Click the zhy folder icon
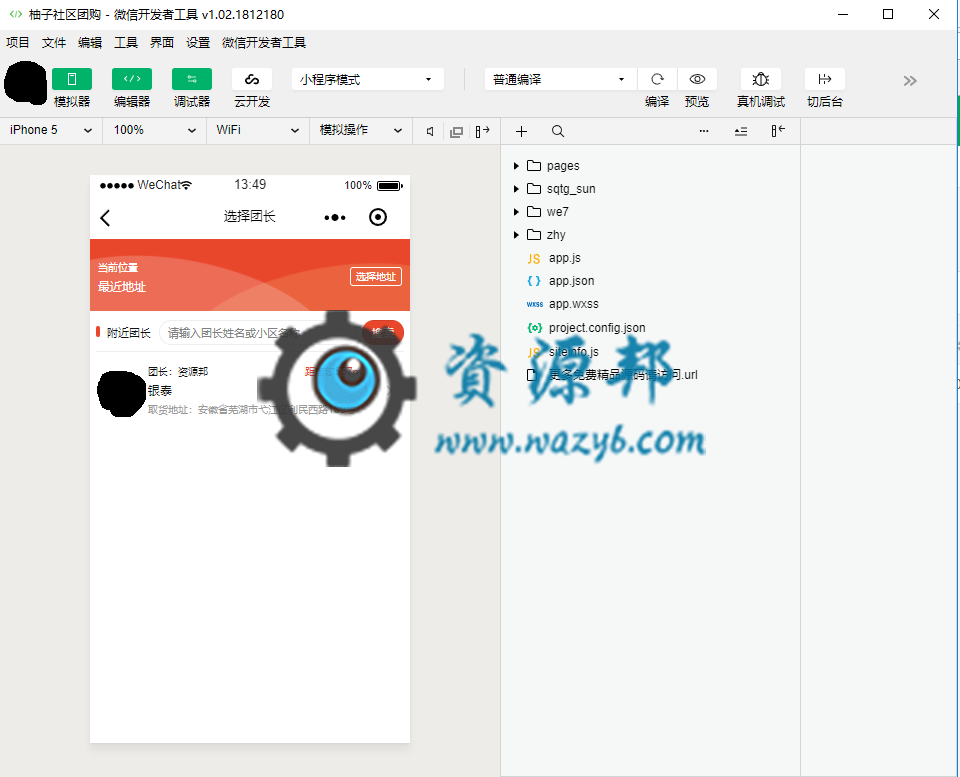The image size is (960, 777). click(534, 235)
